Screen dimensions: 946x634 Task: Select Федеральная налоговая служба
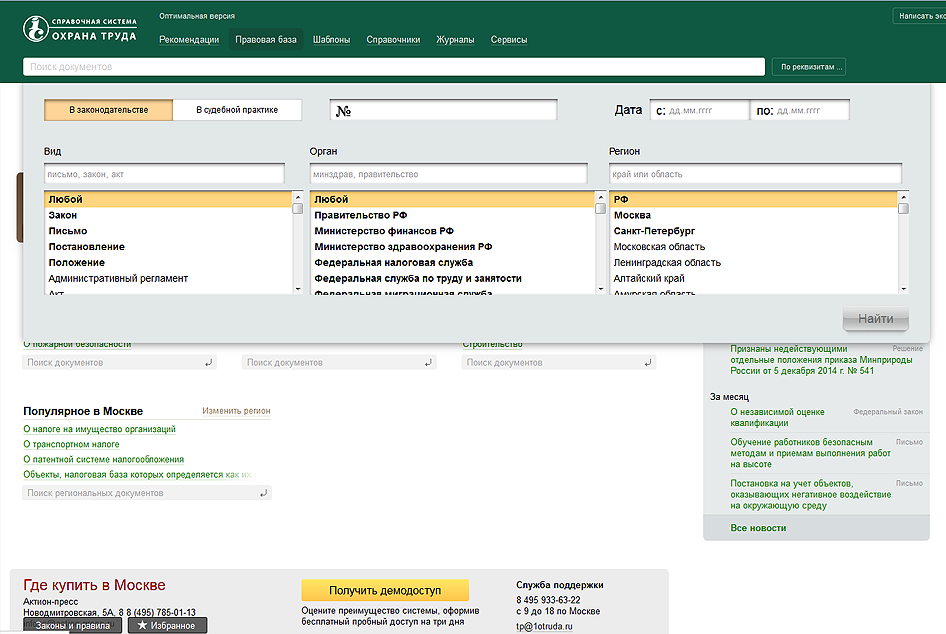click(452, 262)
